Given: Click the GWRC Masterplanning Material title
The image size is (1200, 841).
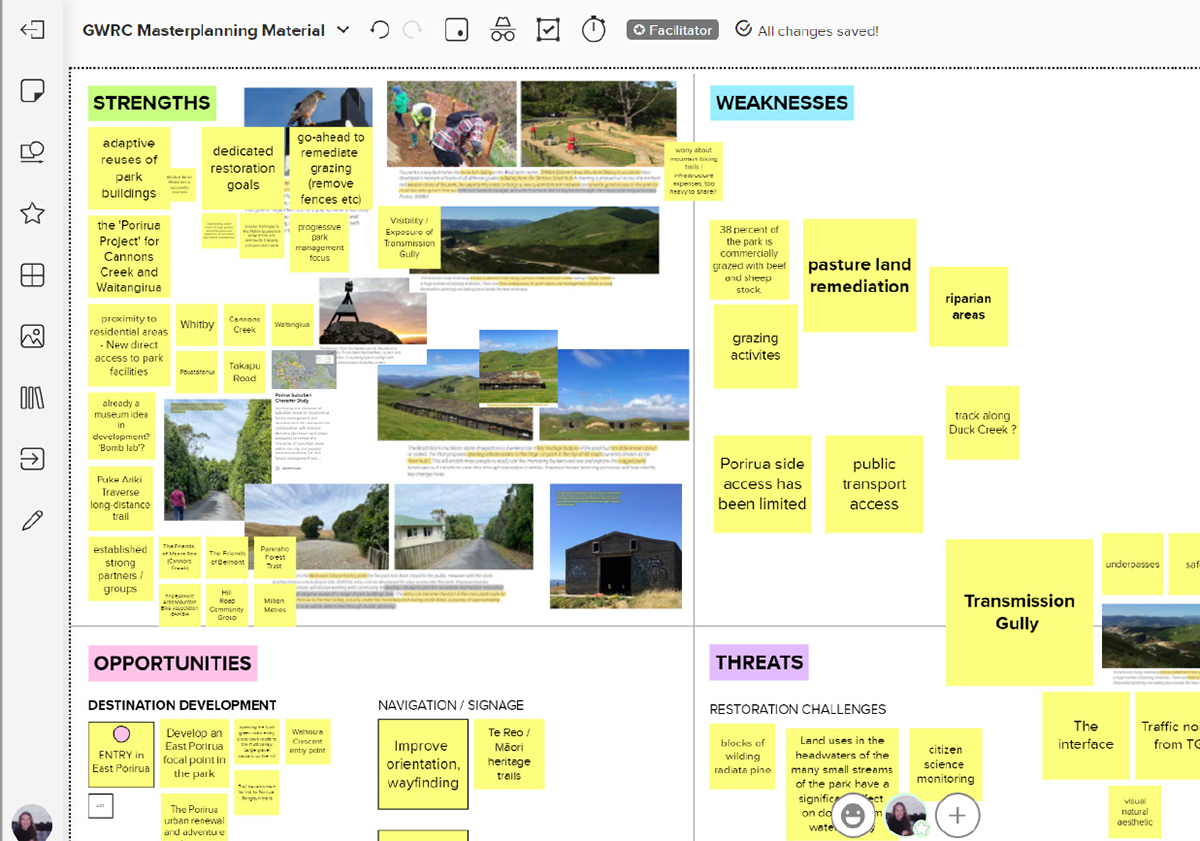Looking at the screenshot, I should (x=204, y=30).
